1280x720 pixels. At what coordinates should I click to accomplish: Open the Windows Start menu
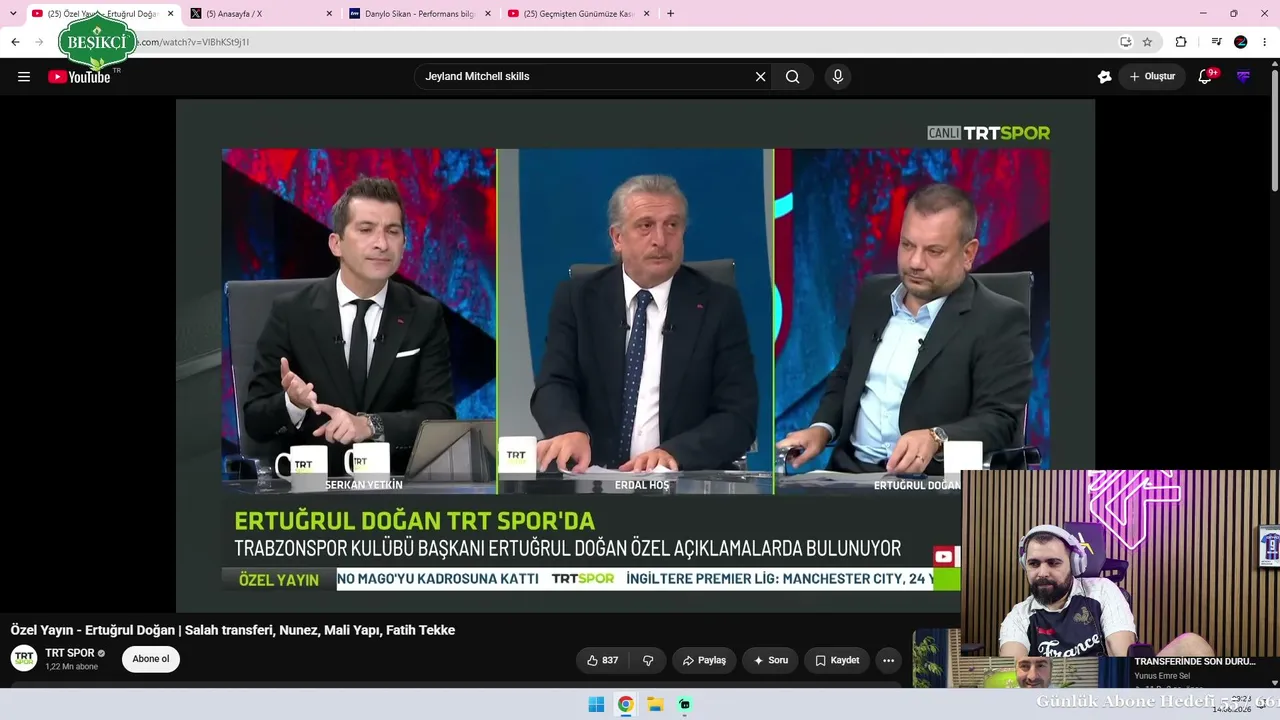point(596,704)
